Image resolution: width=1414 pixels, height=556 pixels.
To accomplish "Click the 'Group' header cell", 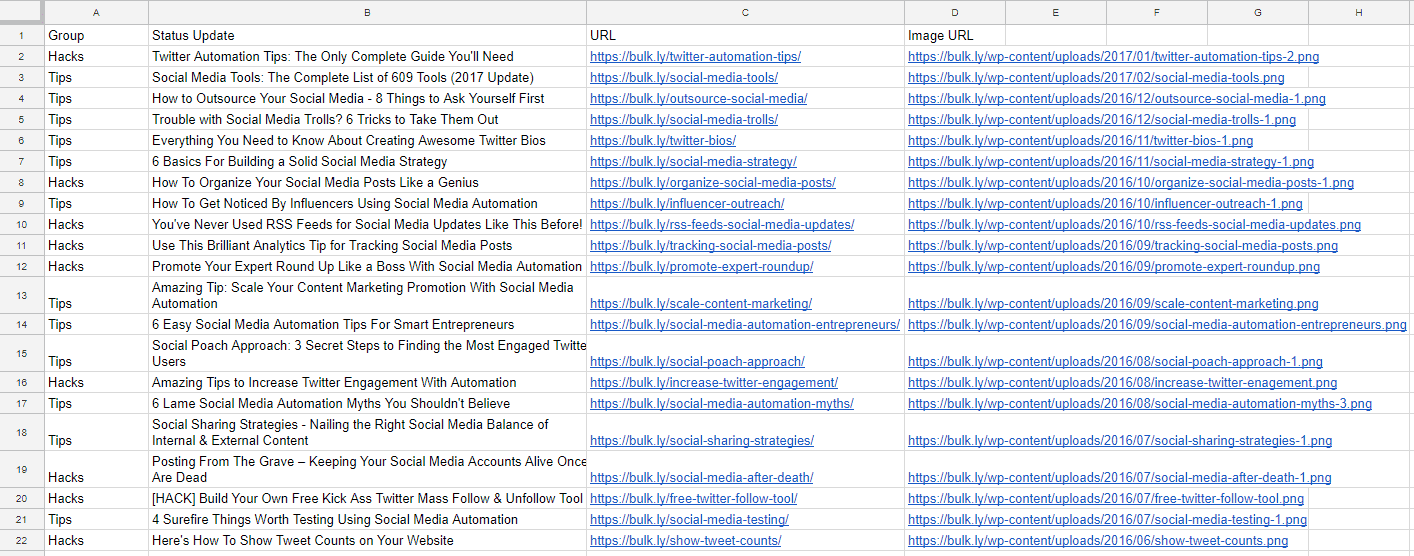I will click(96, 36).
